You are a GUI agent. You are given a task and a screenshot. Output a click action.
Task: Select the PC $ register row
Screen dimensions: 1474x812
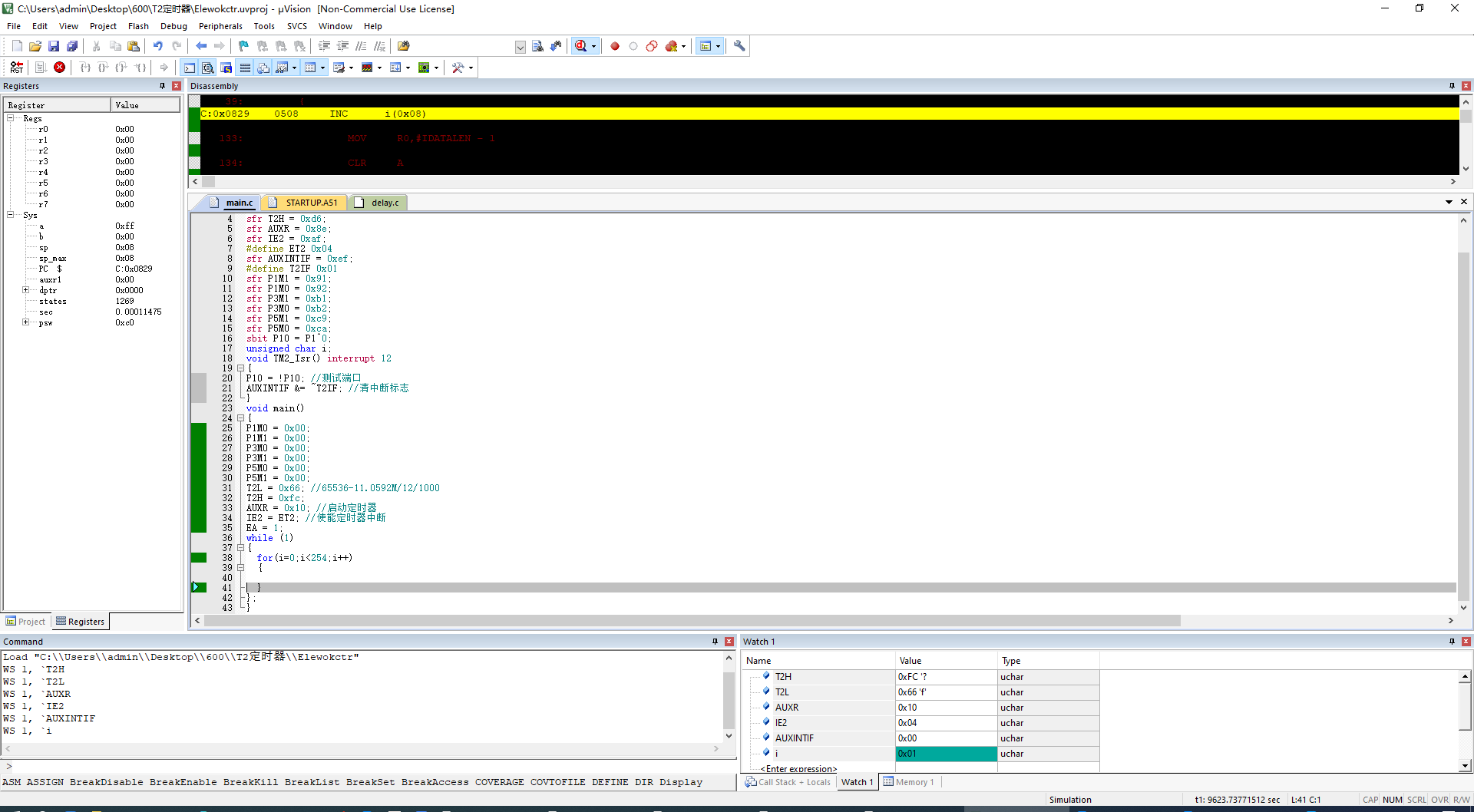coord(92,269)
